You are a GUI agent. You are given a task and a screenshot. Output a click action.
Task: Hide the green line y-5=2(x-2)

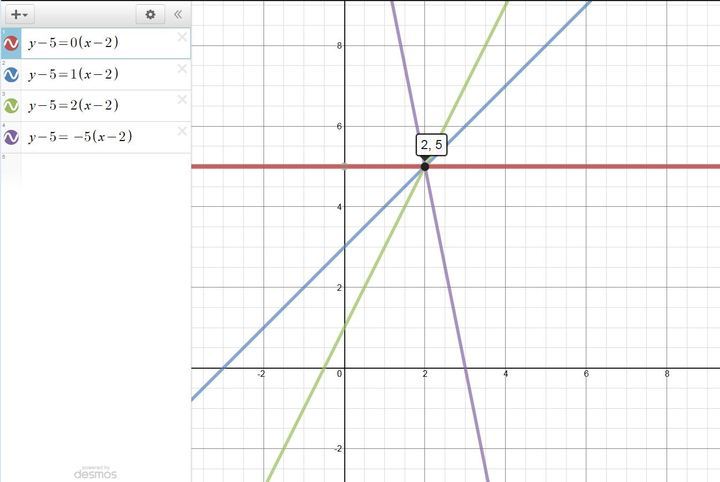[x=12, y=105]
